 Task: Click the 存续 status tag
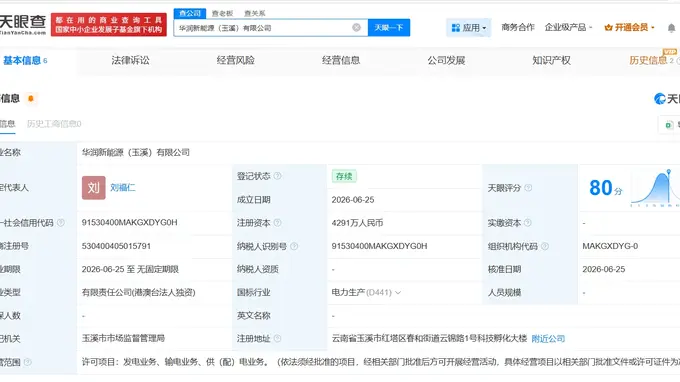tap(344, 176)
